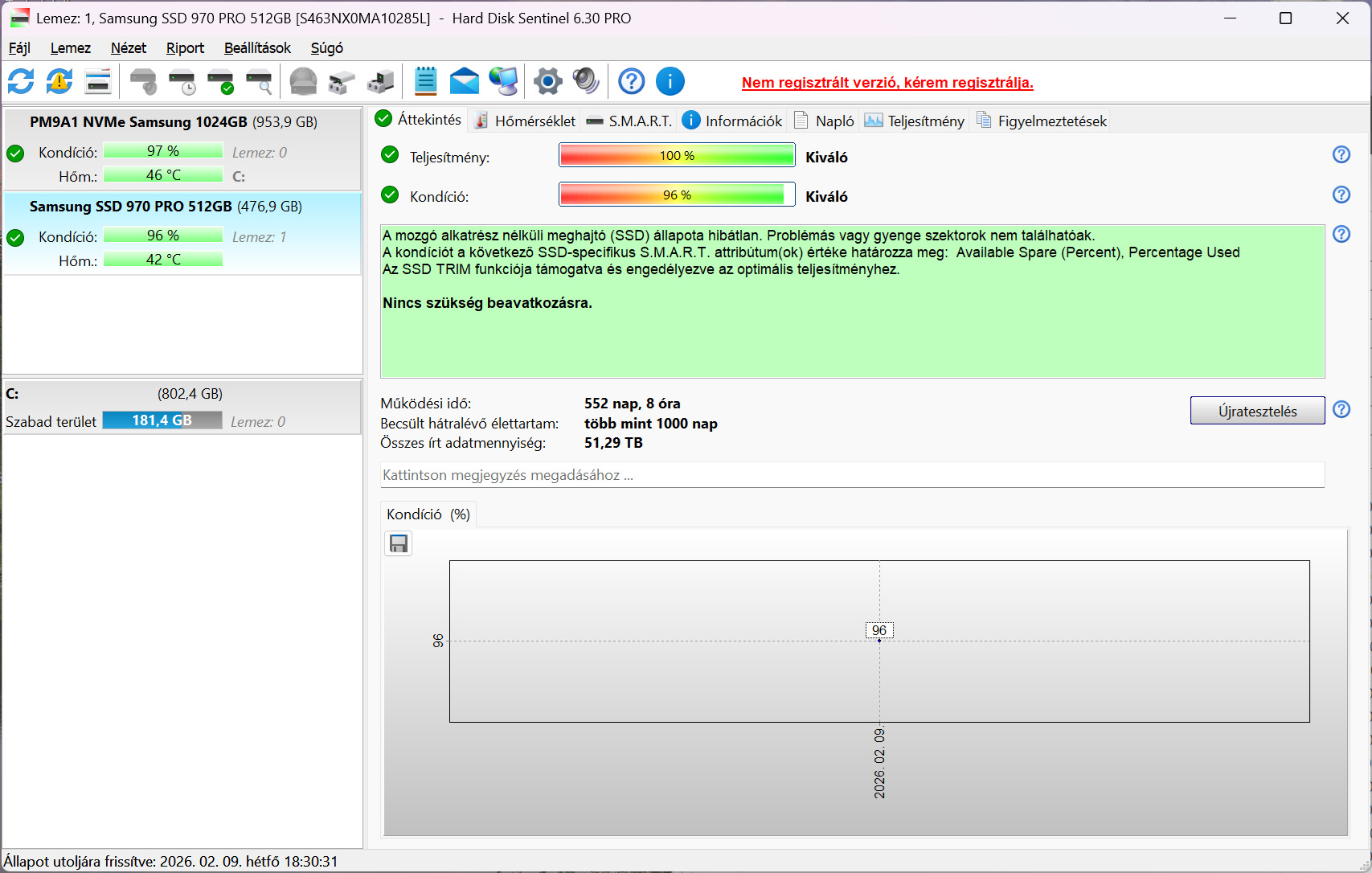Click the disk with clock toolbar icon

(x=182, y=81)
